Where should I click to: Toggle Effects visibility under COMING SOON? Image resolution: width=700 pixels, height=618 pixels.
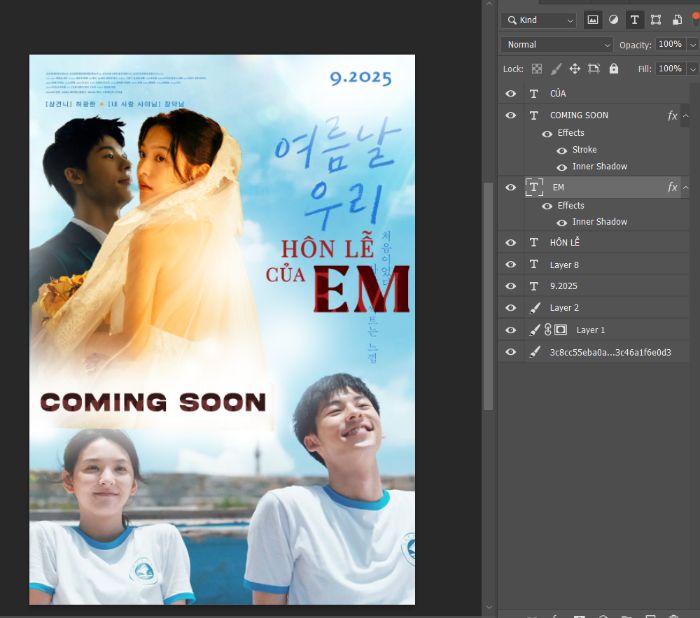[547, 134]
